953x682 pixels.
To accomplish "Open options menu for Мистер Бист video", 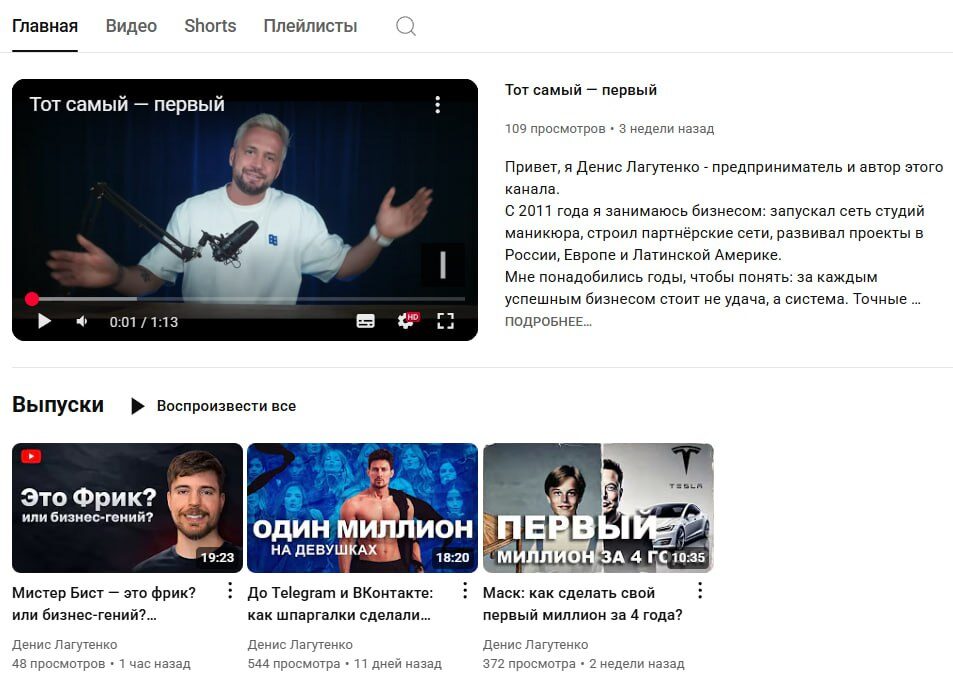I will point(230,590).
